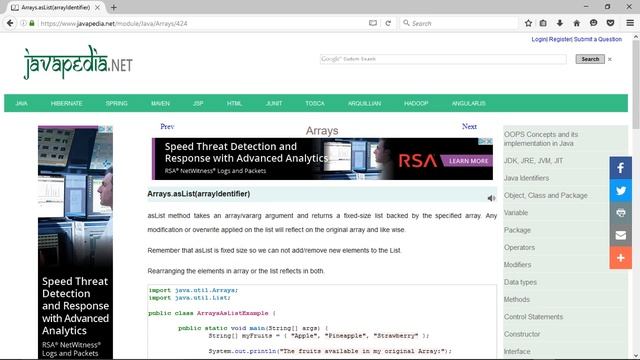Open the downloads arrow icon

coord(560,23)
